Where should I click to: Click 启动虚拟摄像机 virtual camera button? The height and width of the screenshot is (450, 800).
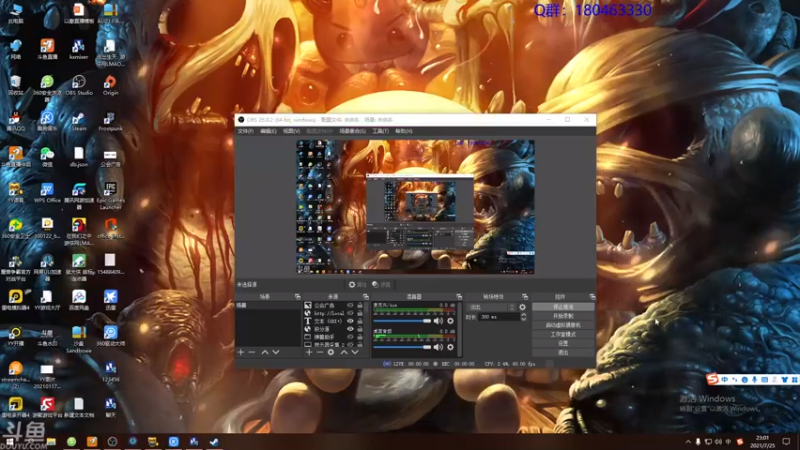(x=563, y=325)
